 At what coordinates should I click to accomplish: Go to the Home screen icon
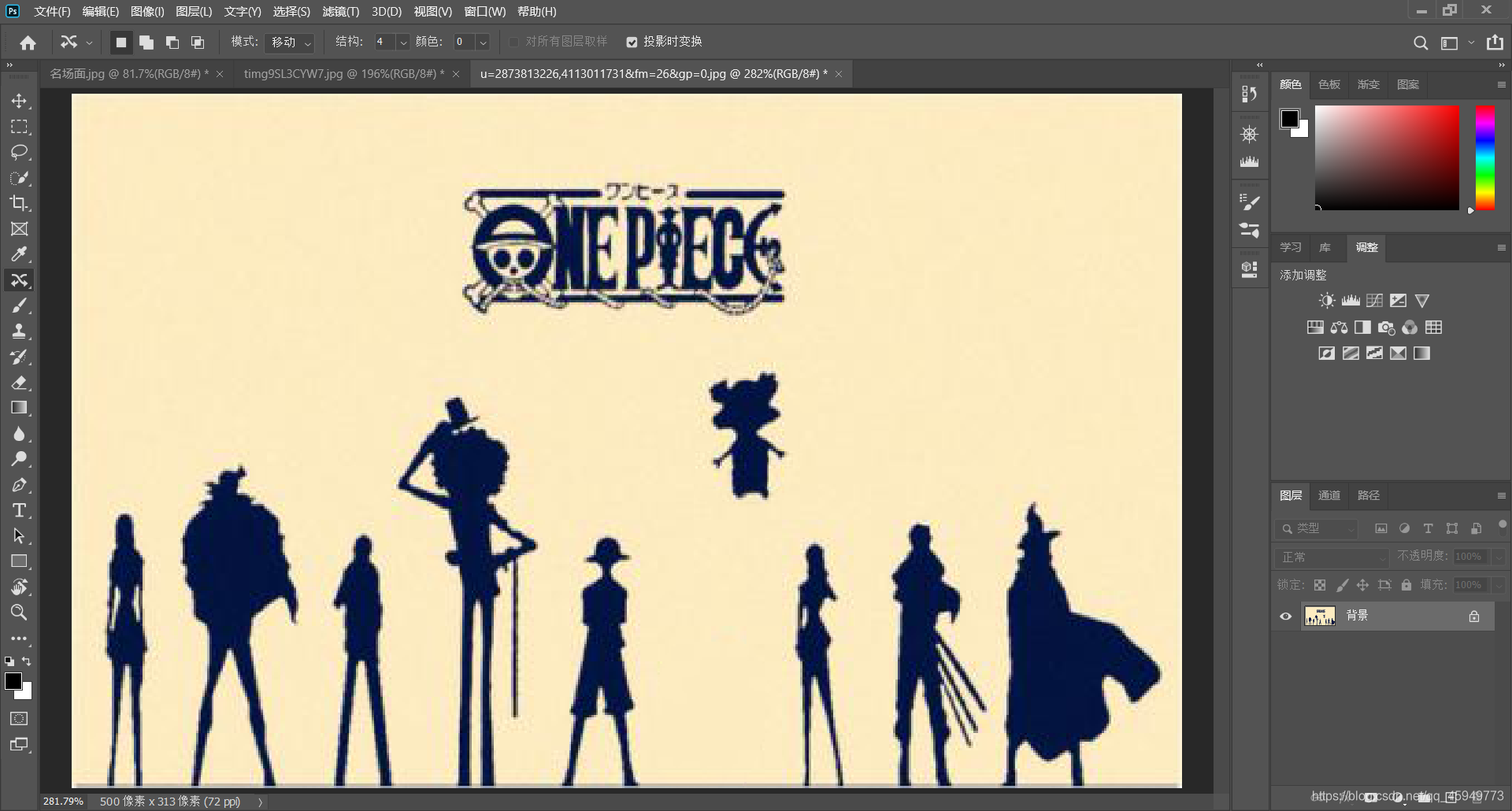coord(28,43)
